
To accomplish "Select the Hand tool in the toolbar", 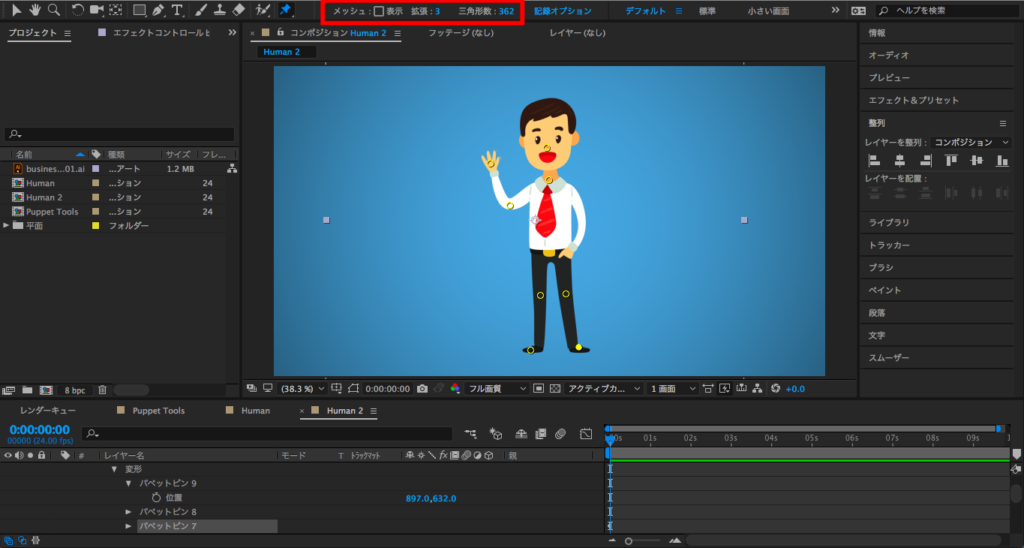I will (33, 10).
